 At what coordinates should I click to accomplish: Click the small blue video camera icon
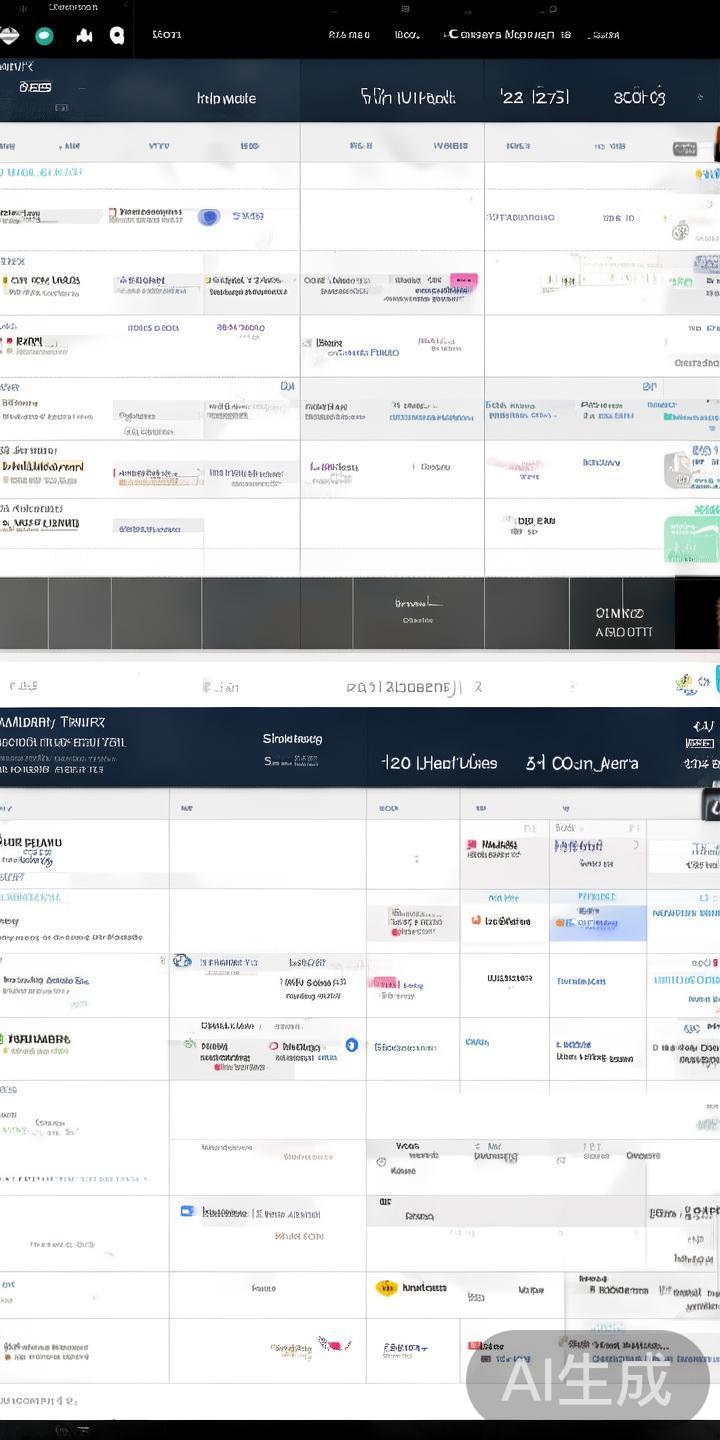tap(187, 1211)
